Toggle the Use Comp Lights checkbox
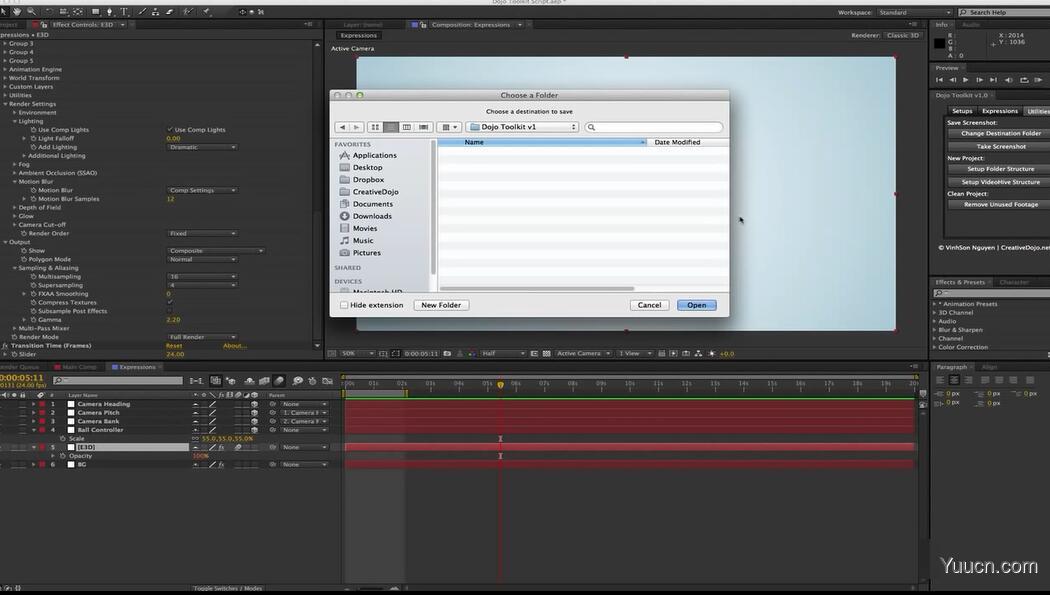Image resolution: width=1050 pixels, height=595 pixels. [169, 130]
